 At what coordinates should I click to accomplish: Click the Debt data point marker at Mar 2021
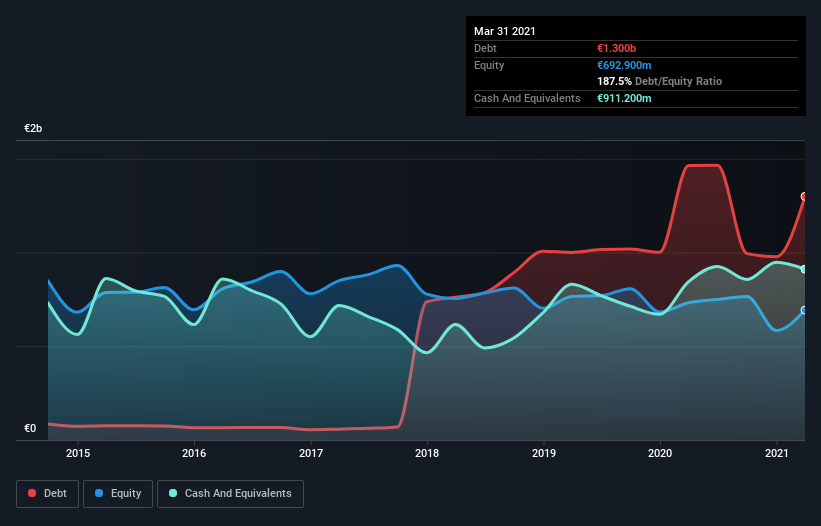point(804,196)
